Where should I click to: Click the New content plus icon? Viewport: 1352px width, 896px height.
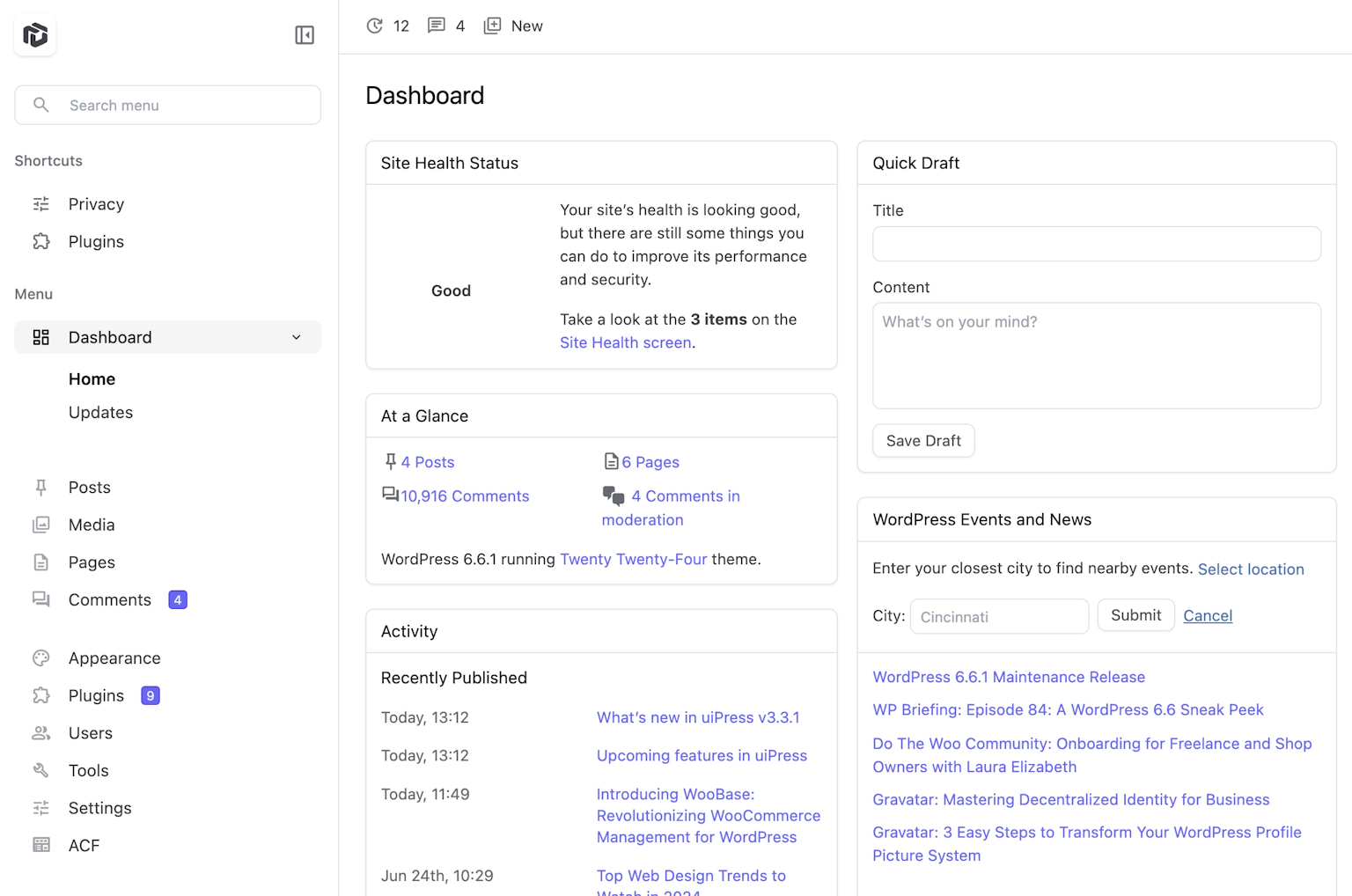point(492,26)
